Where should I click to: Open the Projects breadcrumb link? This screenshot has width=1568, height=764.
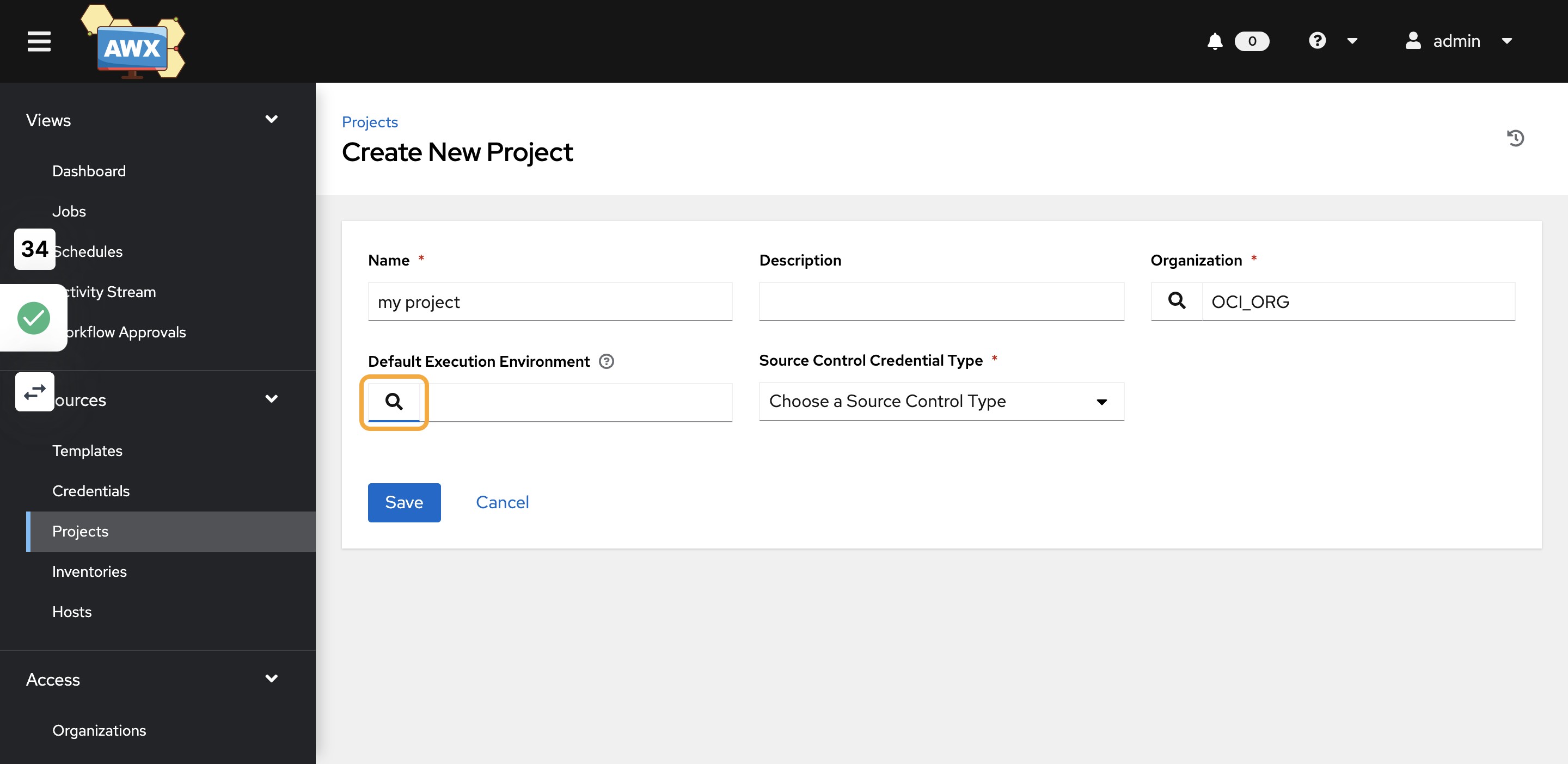click(369, 122)
